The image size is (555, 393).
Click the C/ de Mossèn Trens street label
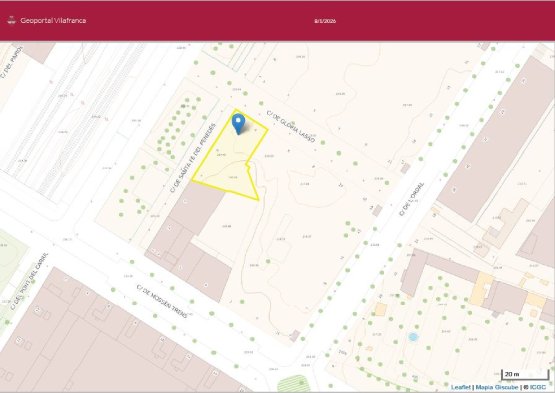(x=162, y=301)
